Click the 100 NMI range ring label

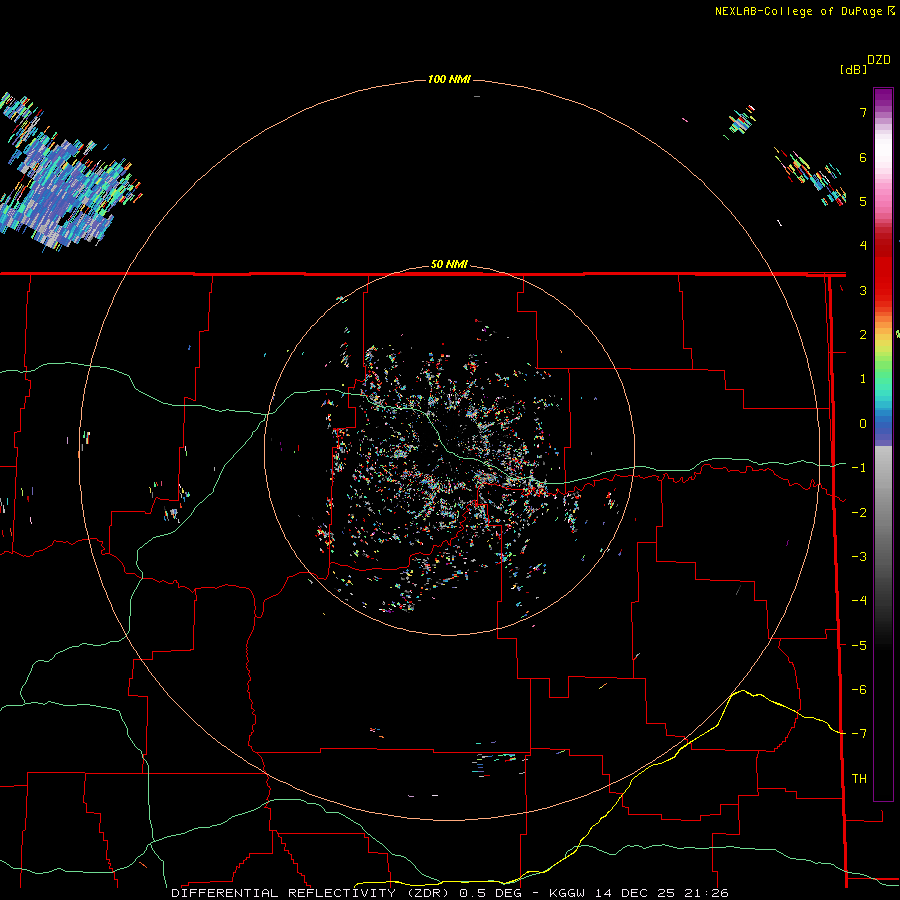pyautogui.click(x=449, y=79)
